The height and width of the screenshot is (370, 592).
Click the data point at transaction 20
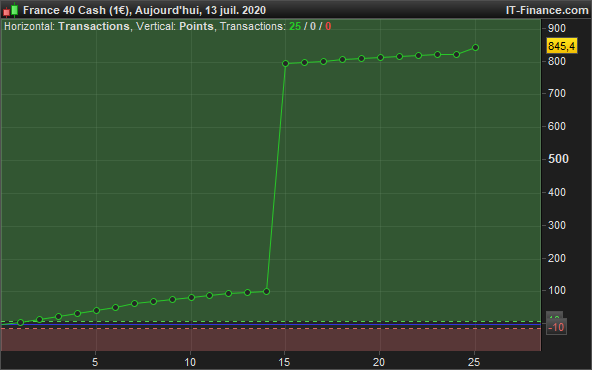click(x=381, y=57)
